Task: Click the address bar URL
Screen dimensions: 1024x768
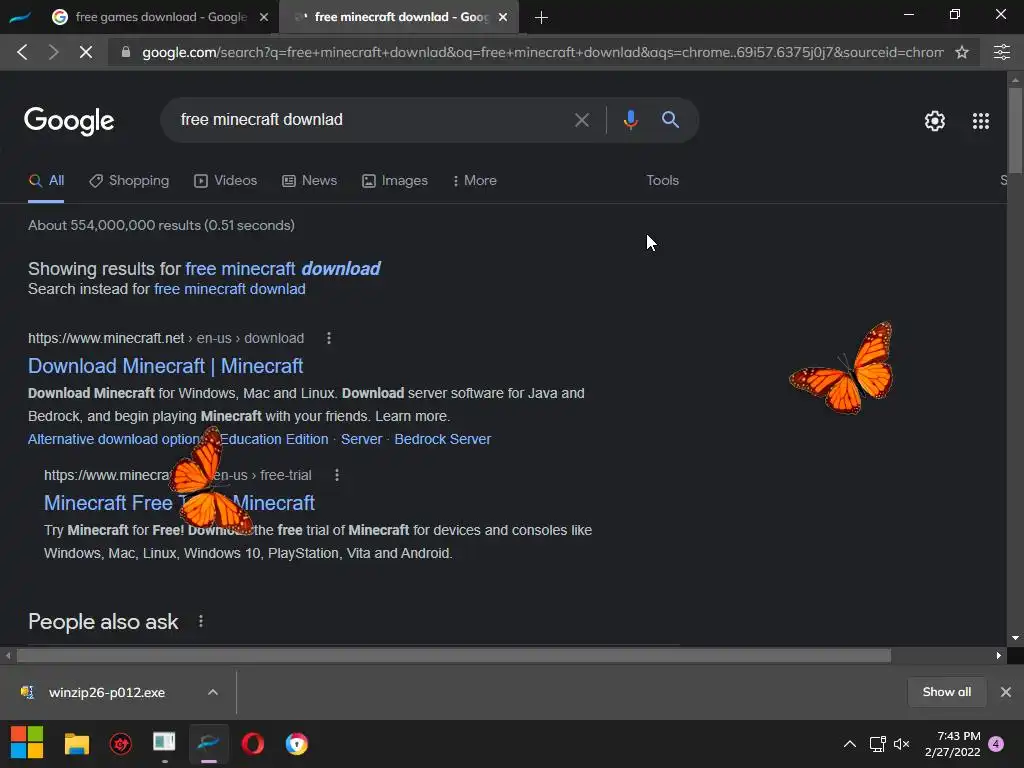Action: [542, 52]
